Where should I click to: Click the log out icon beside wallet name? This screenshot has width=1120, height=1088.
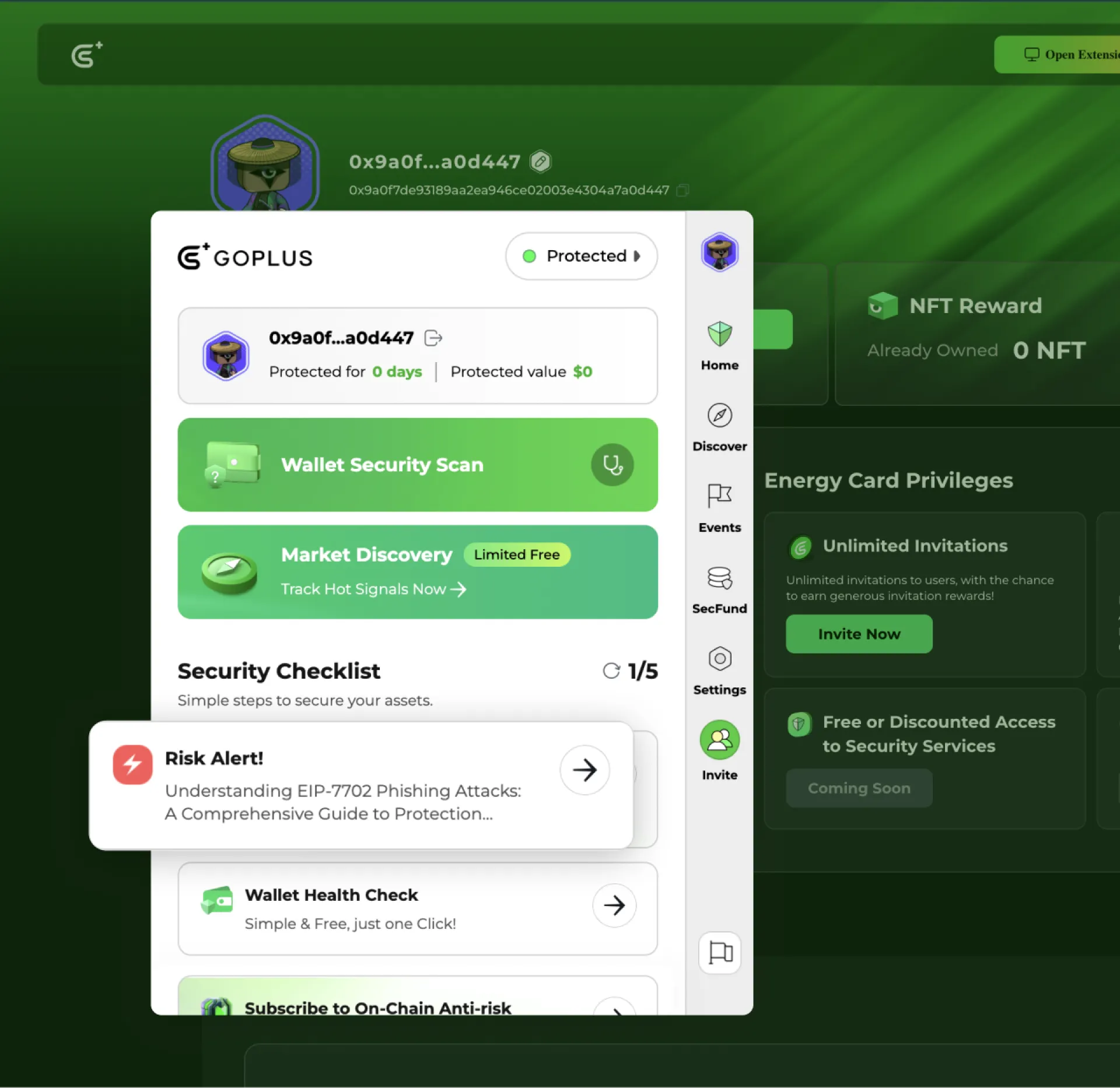click(433, 338)
